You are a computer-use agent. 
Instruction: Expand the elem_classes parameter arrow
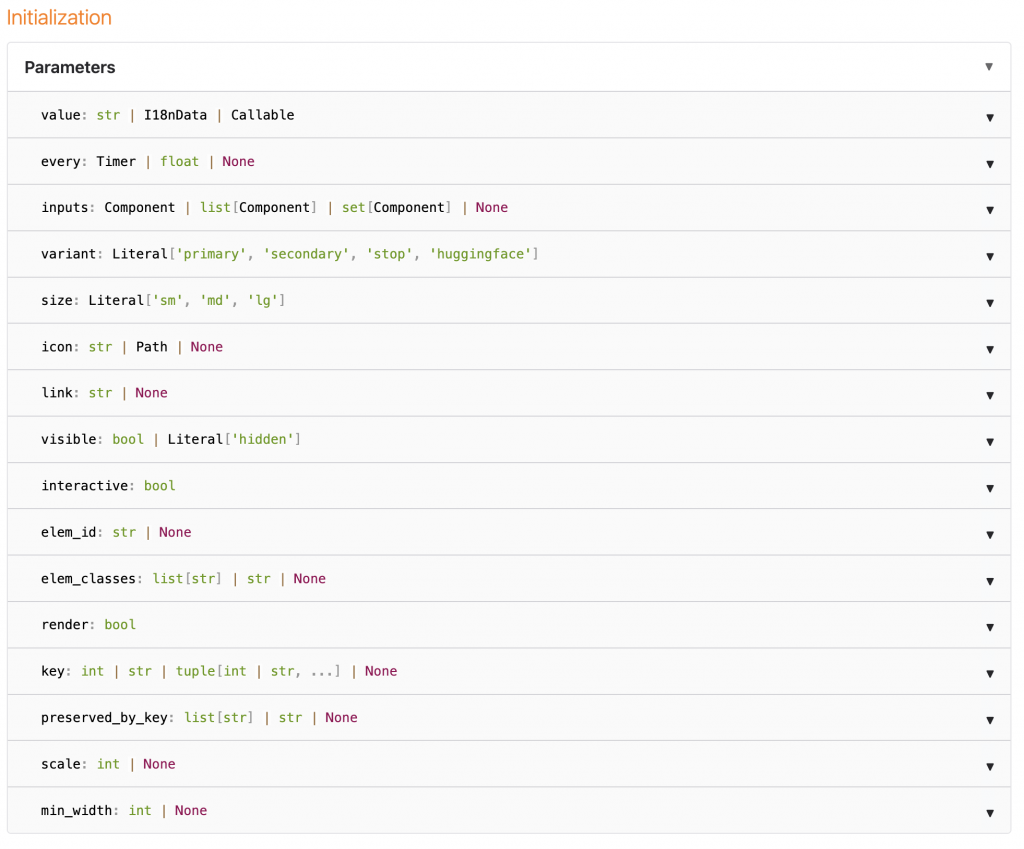[990, 581]
